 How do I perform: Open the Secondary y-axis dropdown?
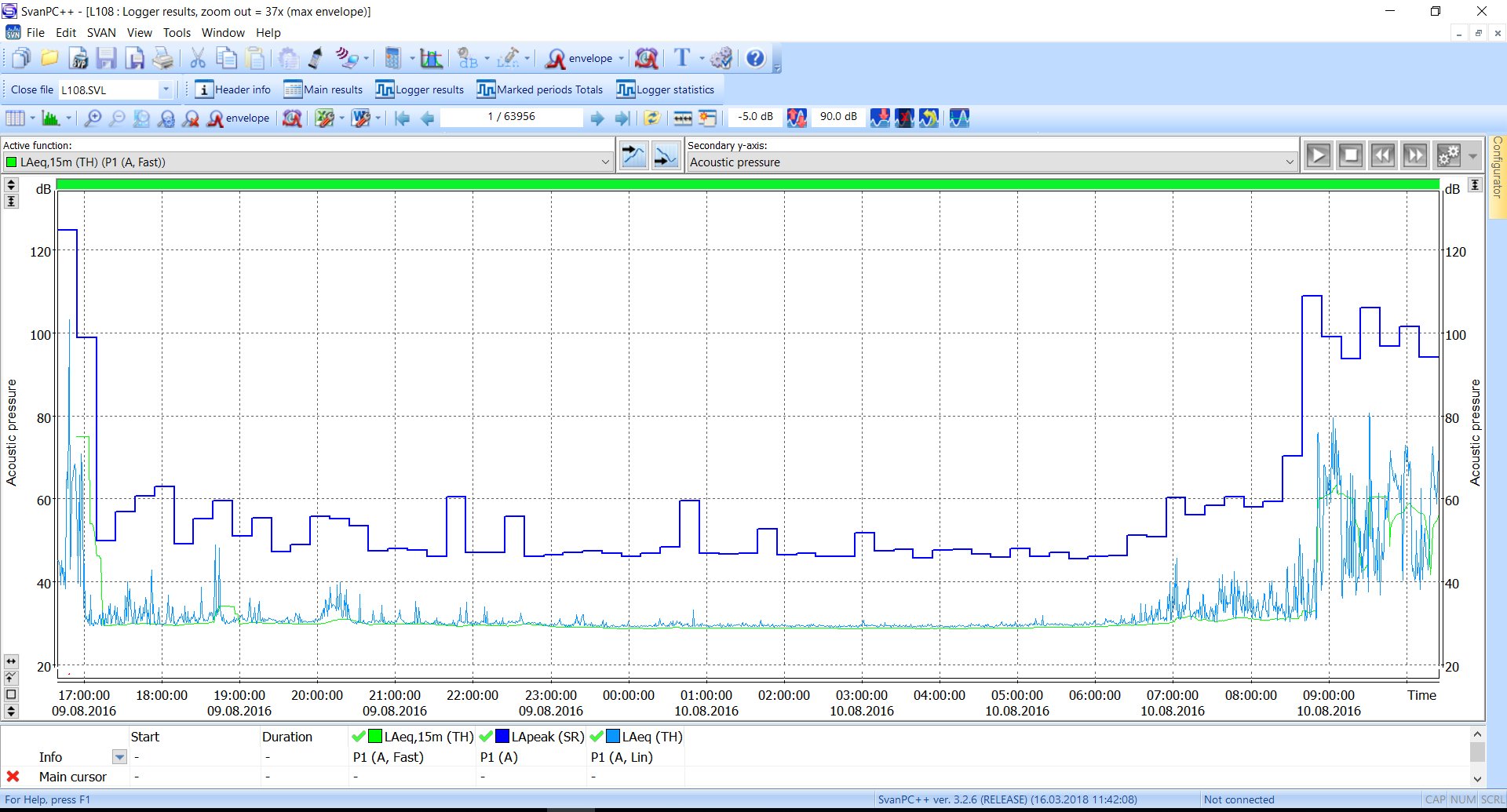(x=1290, y=162)
